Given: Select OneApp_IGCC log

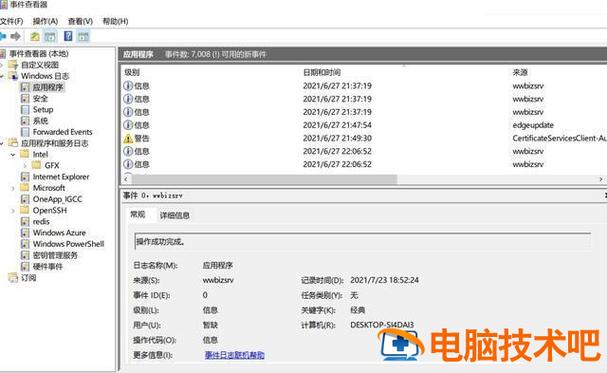Looking at the screenshot, I should pos(57,199).
